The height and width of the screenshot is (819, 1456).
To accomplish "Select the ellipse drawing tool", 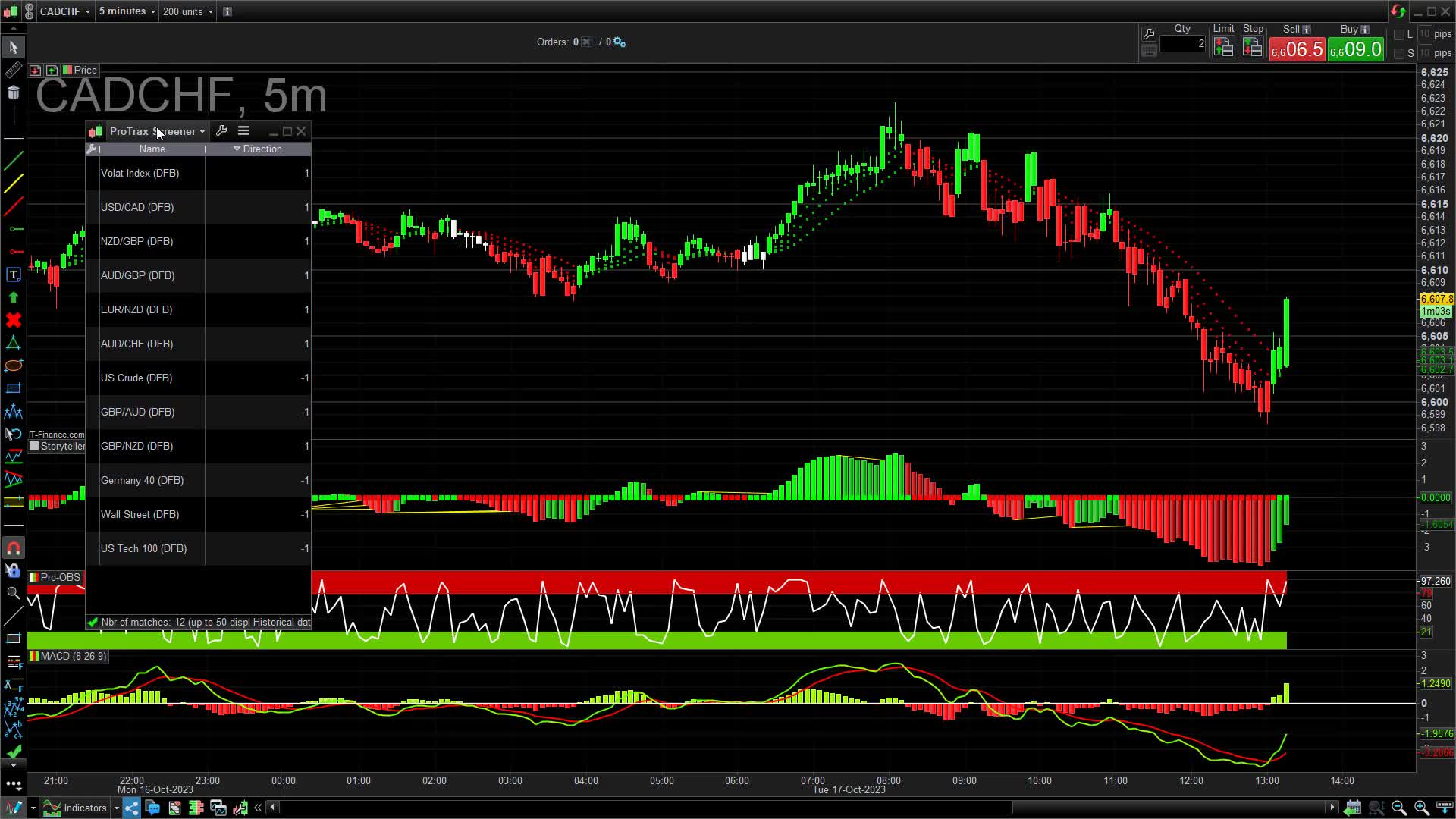I will [x=13, y=366].
